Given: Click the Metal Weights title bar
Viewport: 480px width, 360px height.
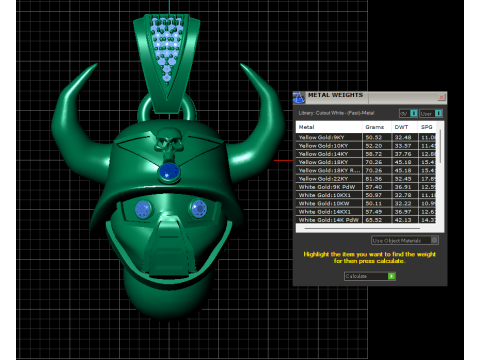Looking at the screenshot, I should click(x=370, y=97).
